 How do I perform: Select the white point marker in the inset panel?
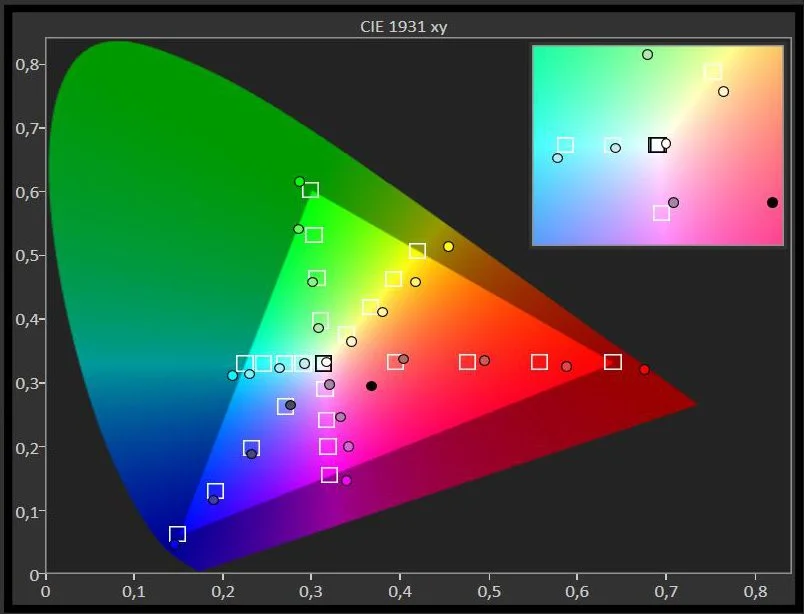coord(660,144)
